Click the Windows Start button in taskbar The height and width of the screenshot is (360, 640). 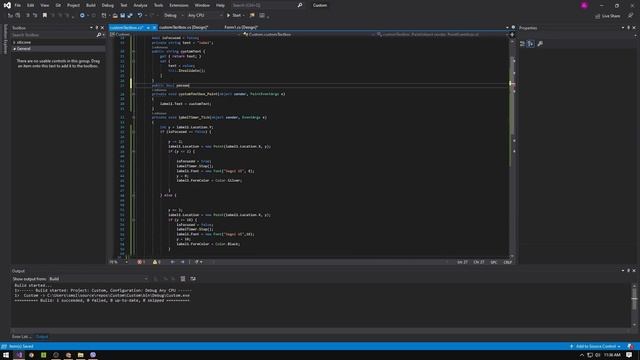pyautogui.click(x=6, y=355)
